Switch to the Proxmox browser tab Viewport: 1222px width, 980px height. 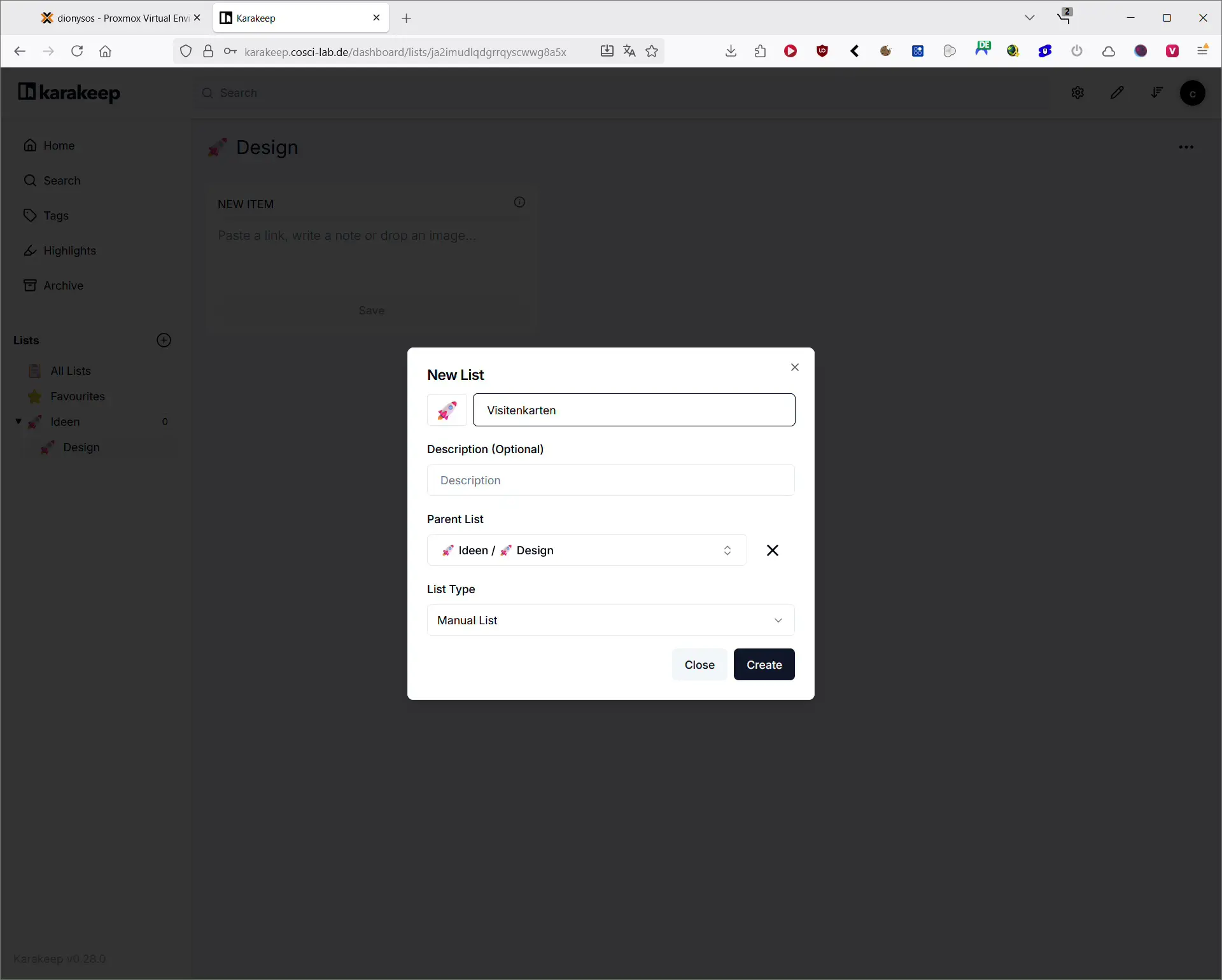[118, 18]
